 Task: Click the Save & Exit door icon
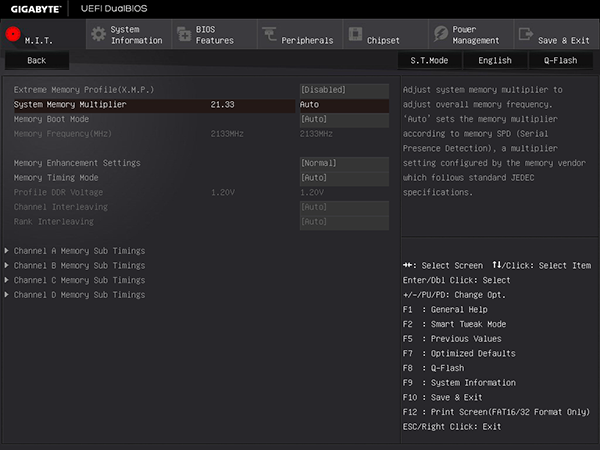(526, 34)
